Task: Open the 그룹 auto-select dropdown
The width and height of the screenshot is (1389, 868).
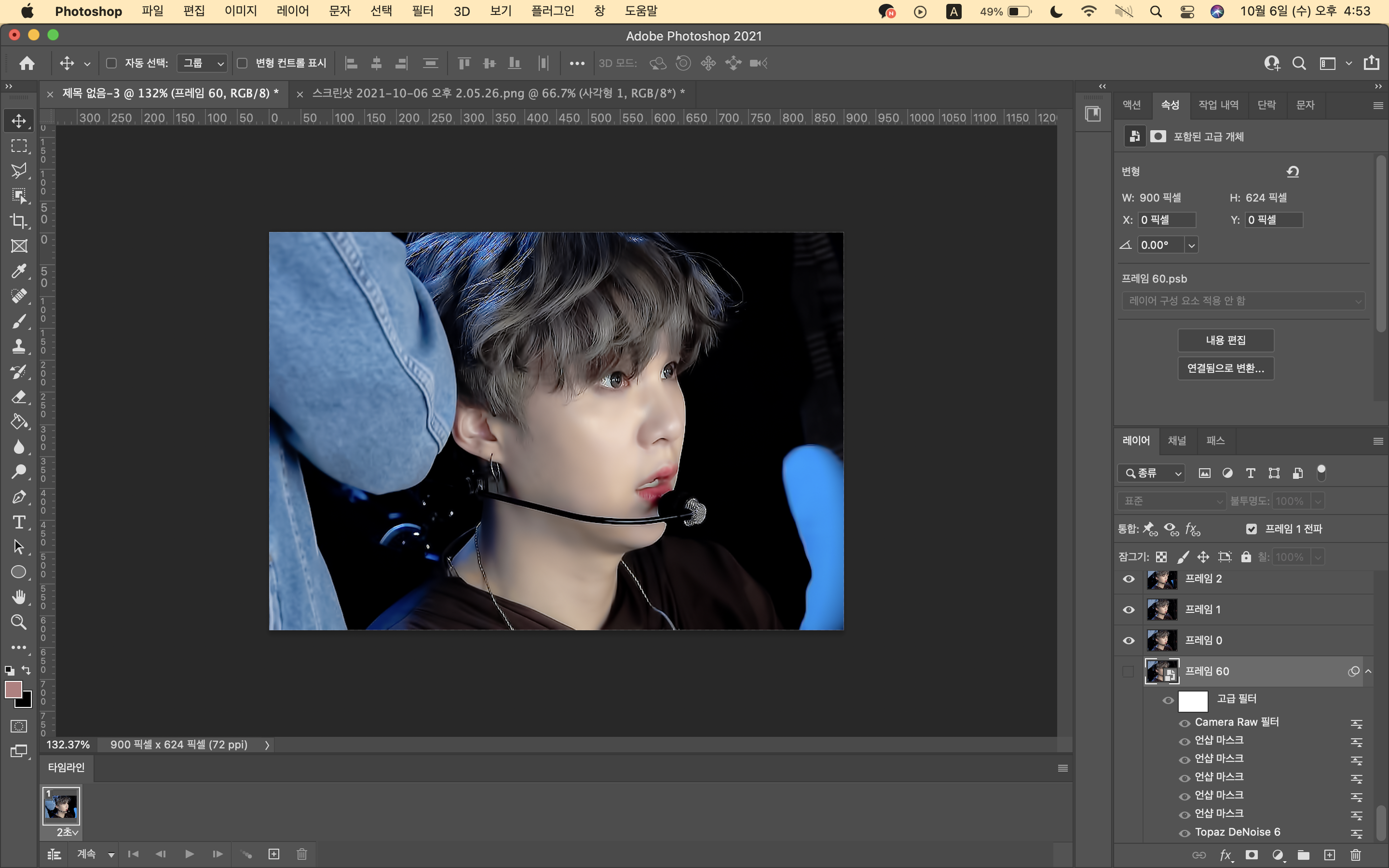Action: click(202, 63)
